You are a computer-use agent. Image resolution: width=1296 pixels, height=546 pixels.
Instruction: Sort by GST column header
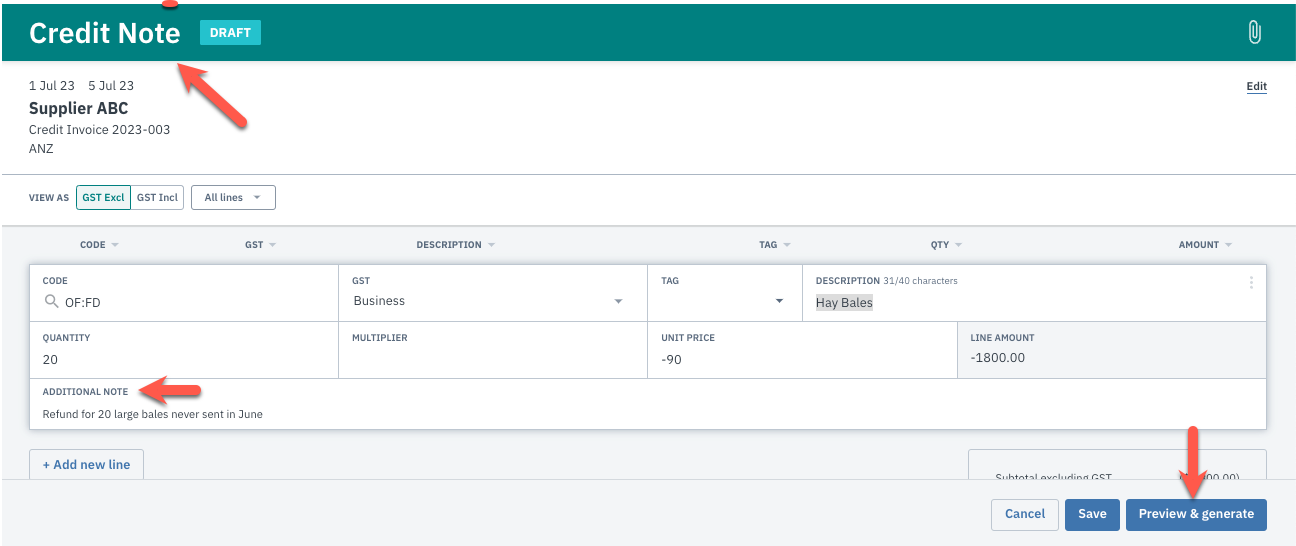pos(260,245)
